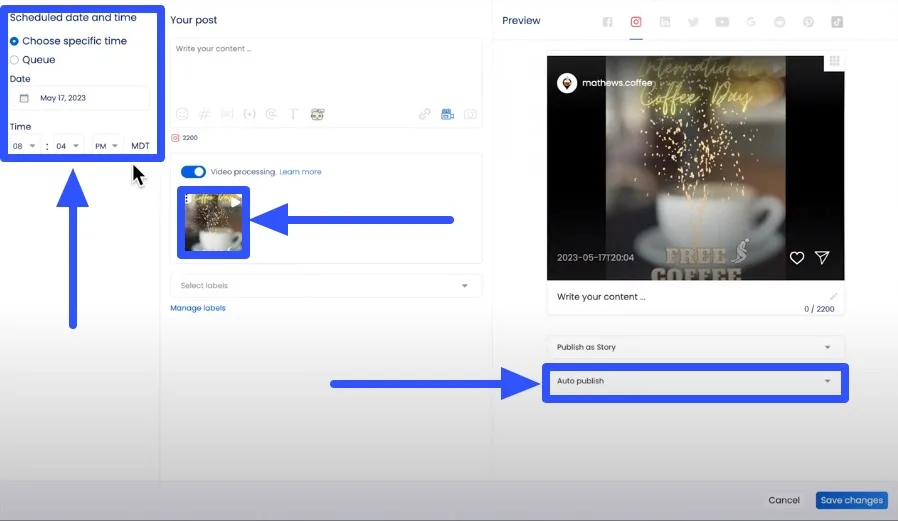Click the heart icon on preview
898x521 pixels.
[x=797, y=258]
